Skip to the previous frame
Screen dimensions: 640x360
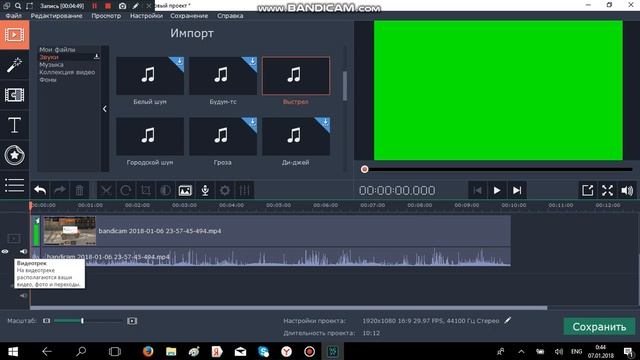click(x=477, y=190)
